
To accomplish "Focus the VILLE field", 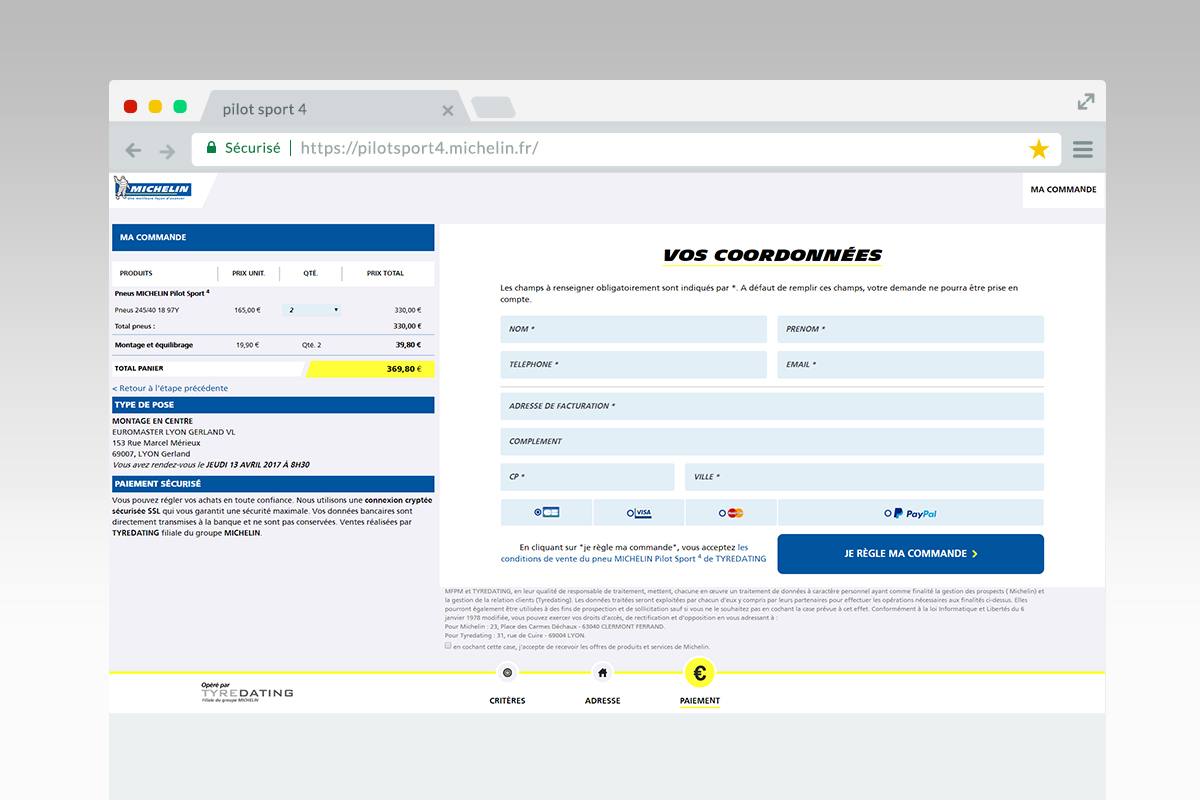I will tap(864, 477).
